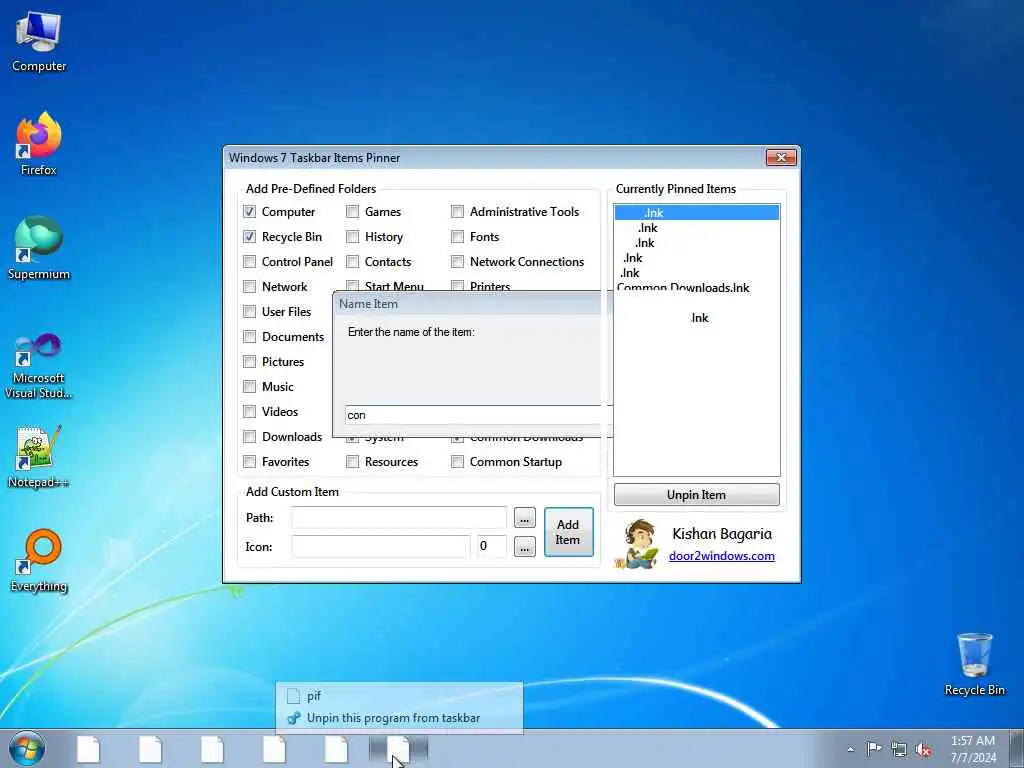
Task: Enable the Resources checkbox
Action: coord(353,462)
